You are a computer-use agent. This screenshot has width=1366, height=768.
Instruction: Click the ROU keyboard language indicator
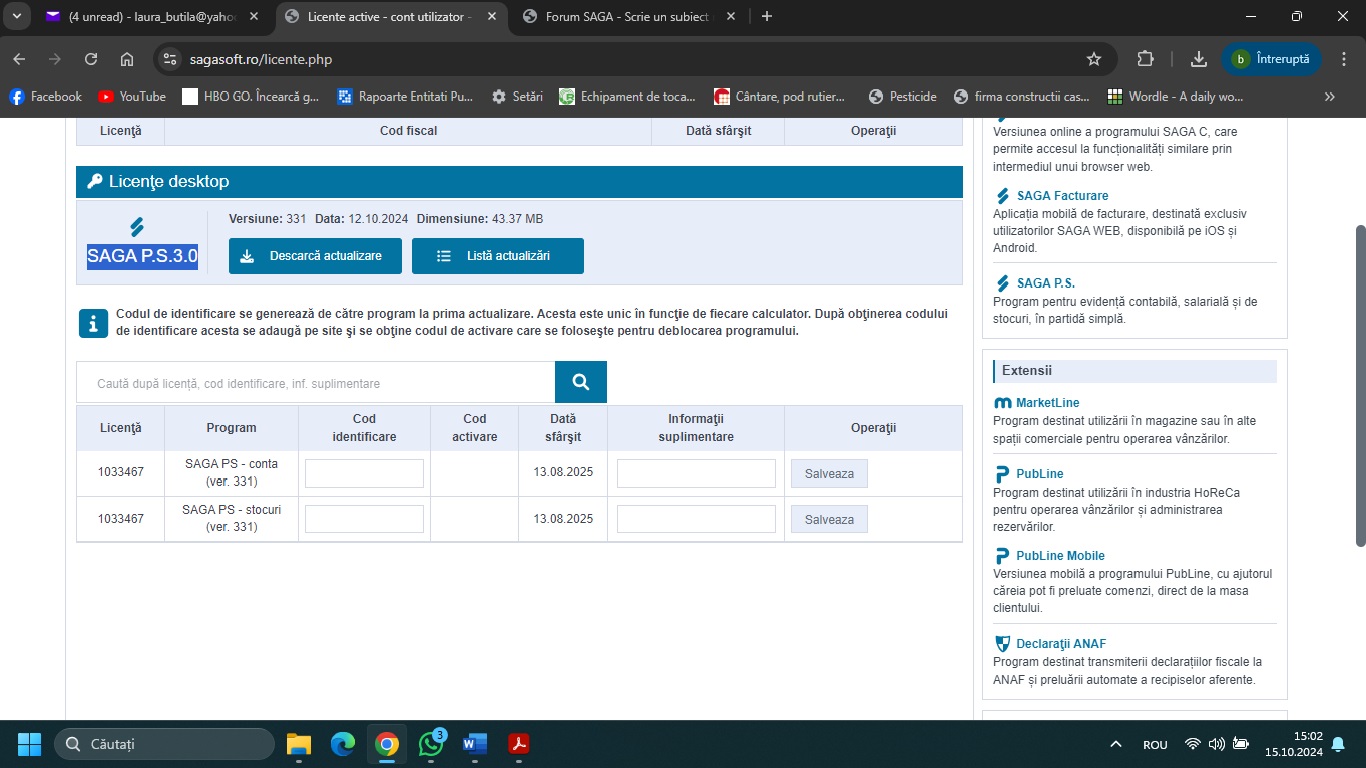pos(1155,744)
